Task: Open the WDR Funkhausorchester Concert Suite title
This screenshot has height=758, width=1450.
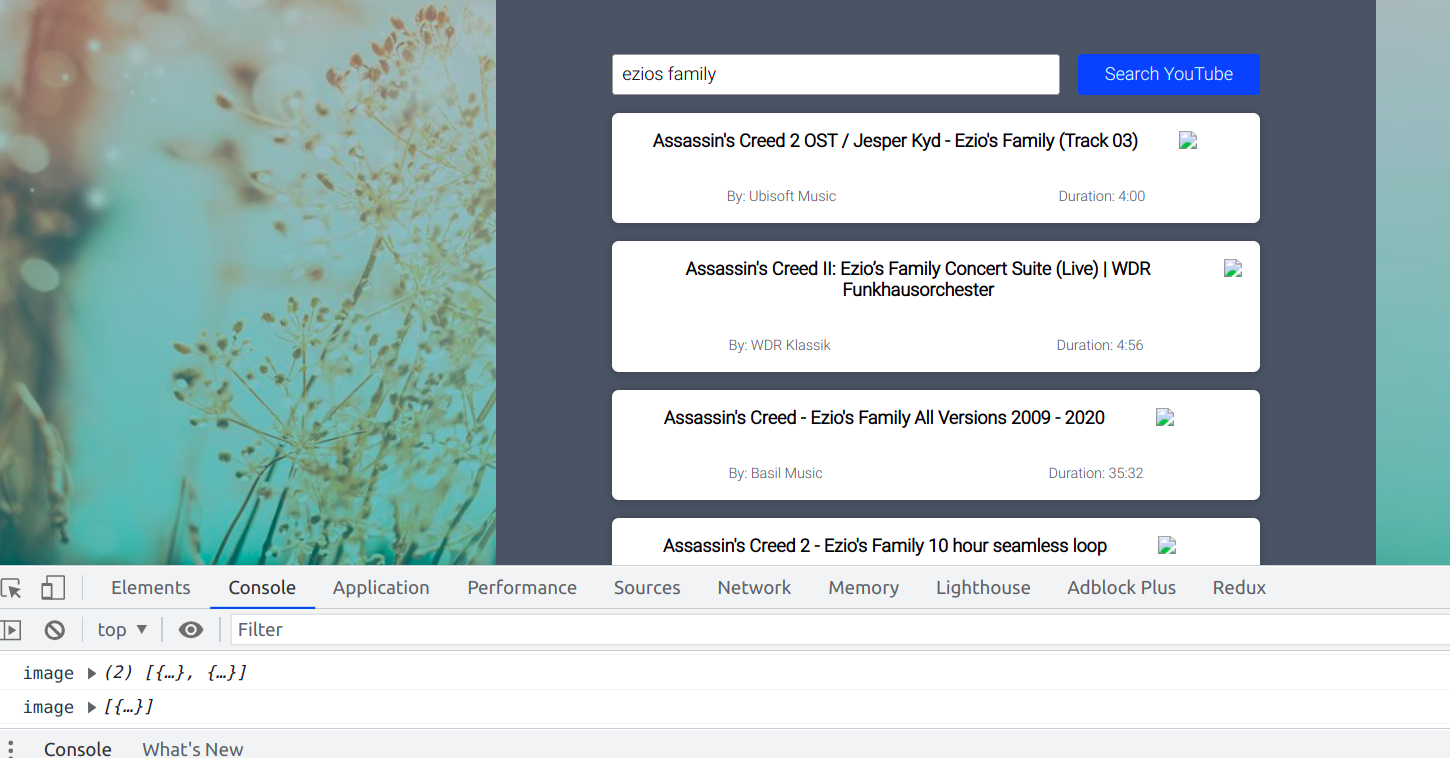Action: point(918,279)
